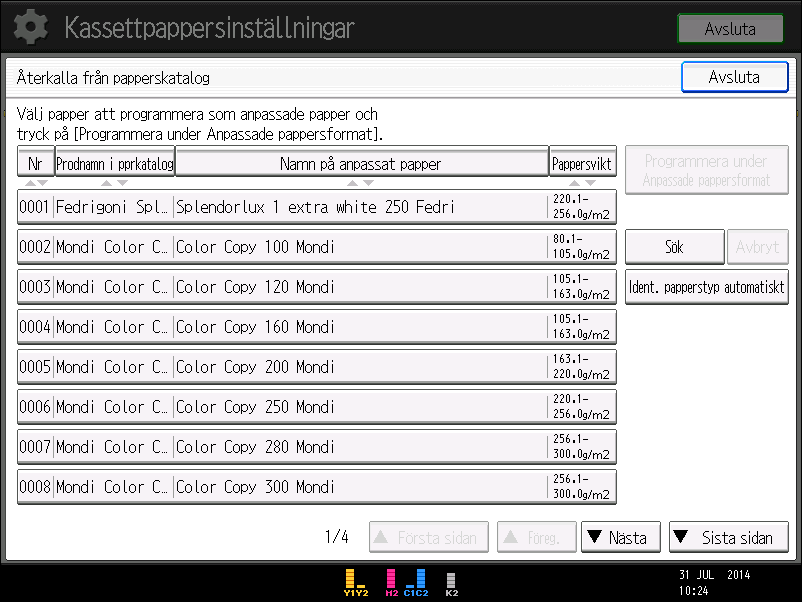802x602 pixels.
Task: Check magenta M2 toner level indicator
Action: [391, 583]
